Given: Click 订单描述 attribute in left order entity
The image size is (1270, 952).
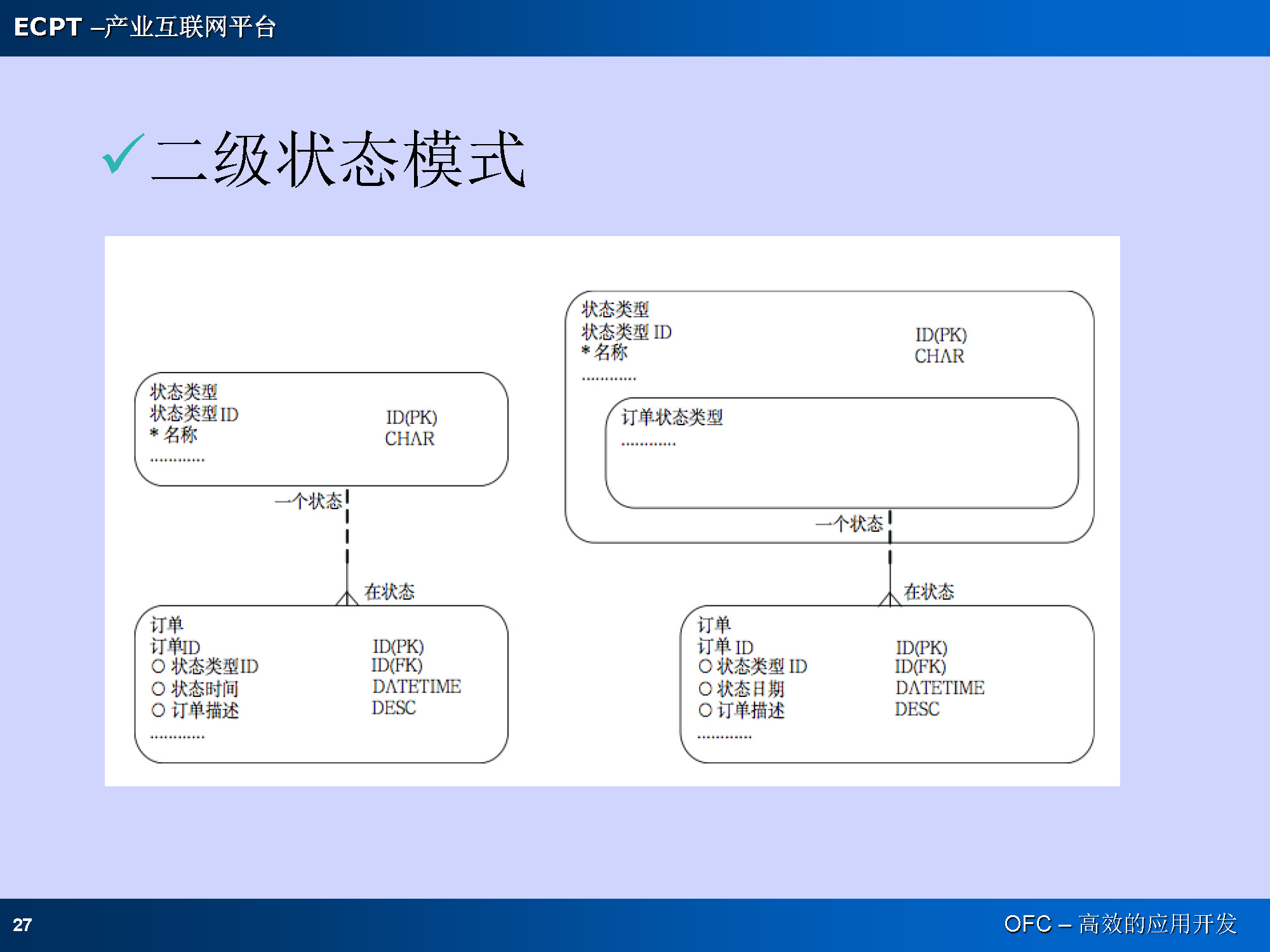Looking at the screenshot, I should (195, 710).
